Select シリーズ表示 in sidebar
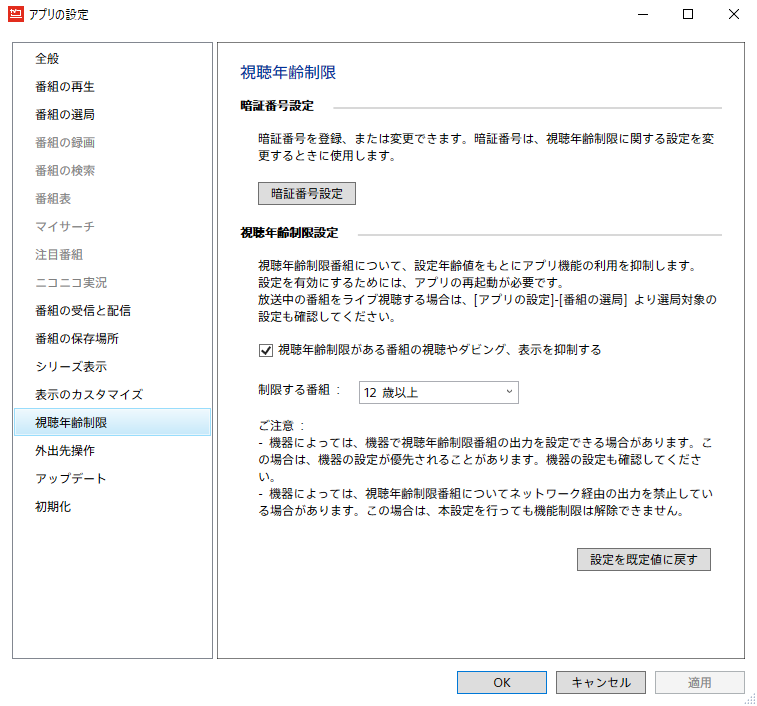757x706 pixels. (71, 367)
